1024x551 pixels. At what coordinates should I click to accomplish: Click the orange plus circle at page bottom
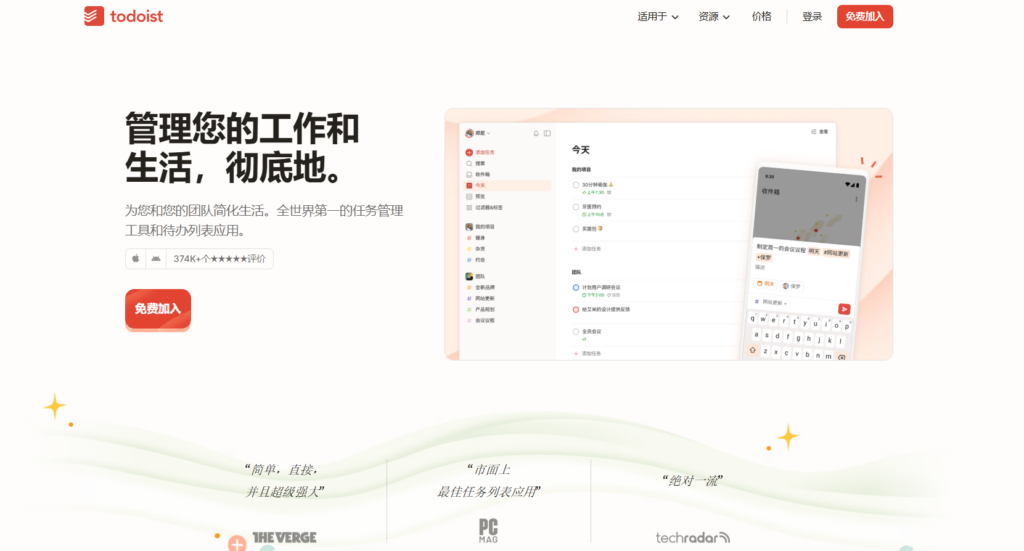[237, 543]
